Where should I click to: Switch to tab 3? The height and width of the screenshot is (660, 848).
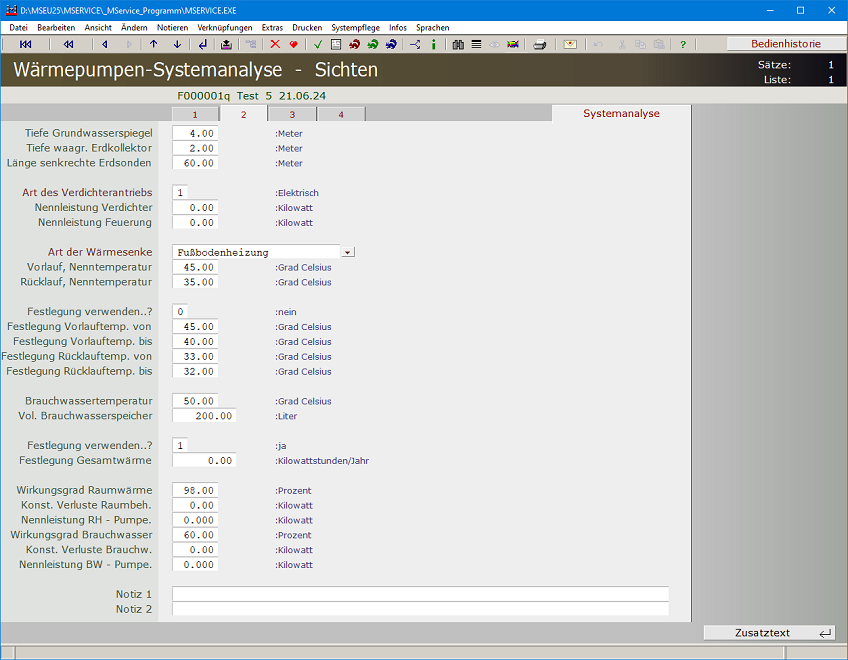tap(292, 114)
